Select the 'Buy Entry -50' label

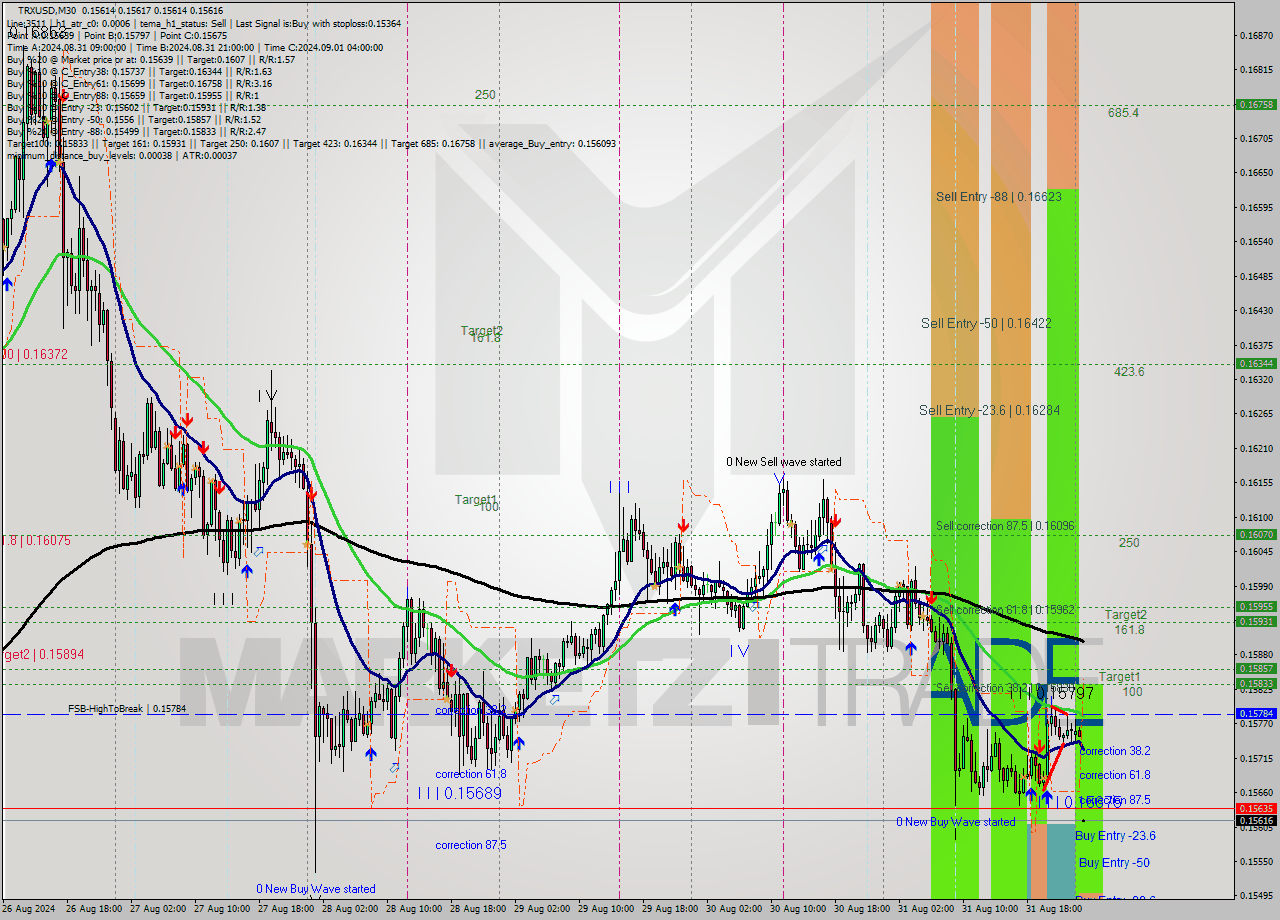pos(1113,863)
